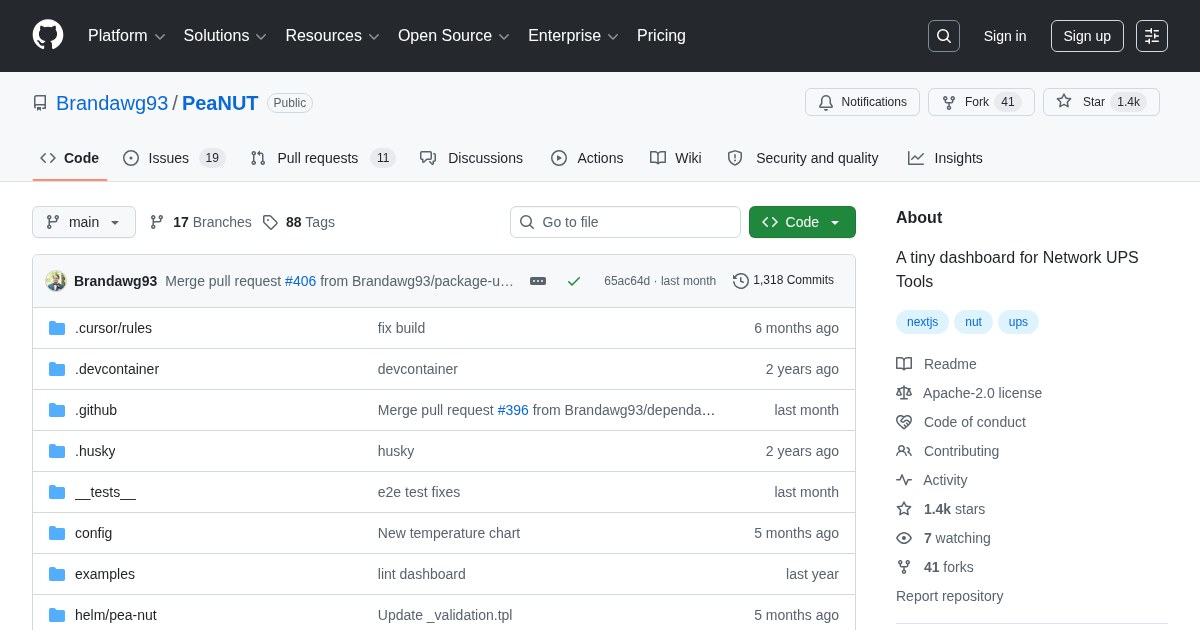Viewport: 1200px width, 630px height.
Task: Expand the Resources menu
Action: [x=333, y=36]
